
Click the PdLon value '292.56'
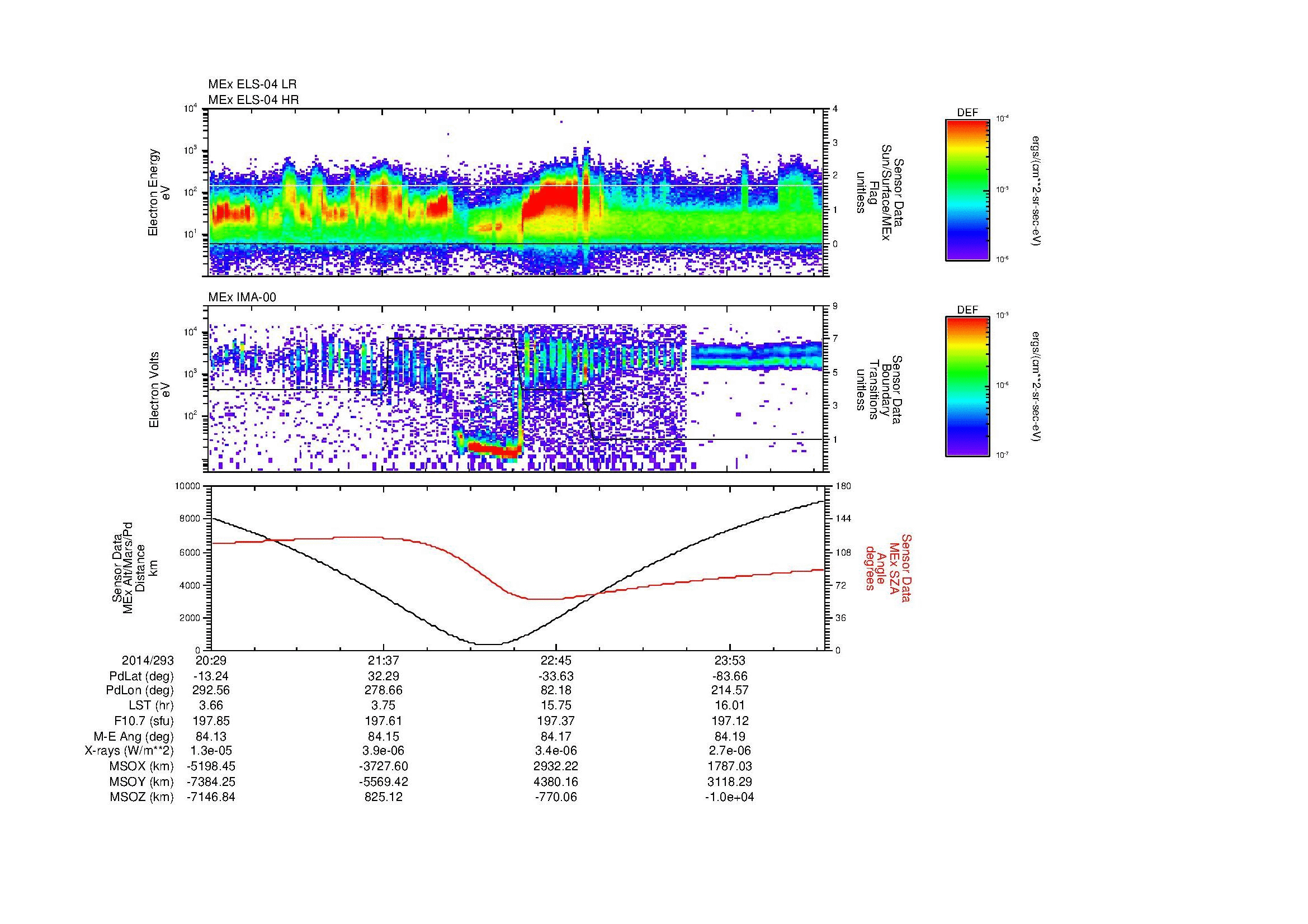211,690
